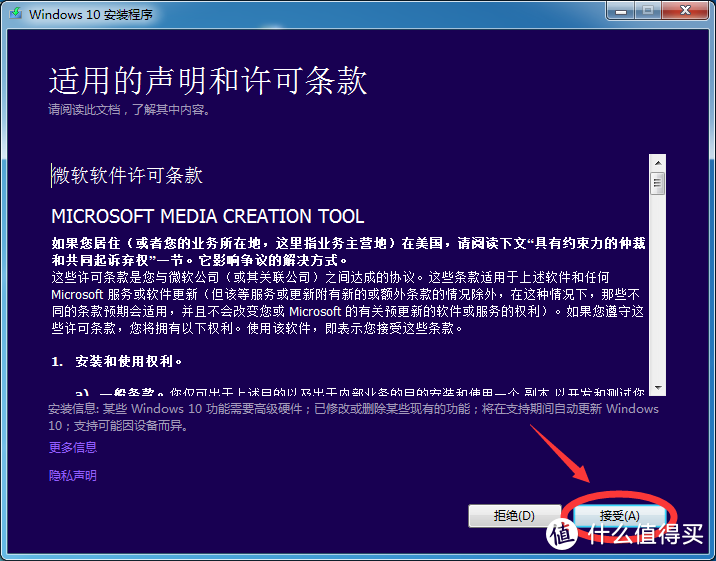Click the subtitle 请阅读此文档，了解其中内容
The image size is (716, 561).
coord(130,110)
